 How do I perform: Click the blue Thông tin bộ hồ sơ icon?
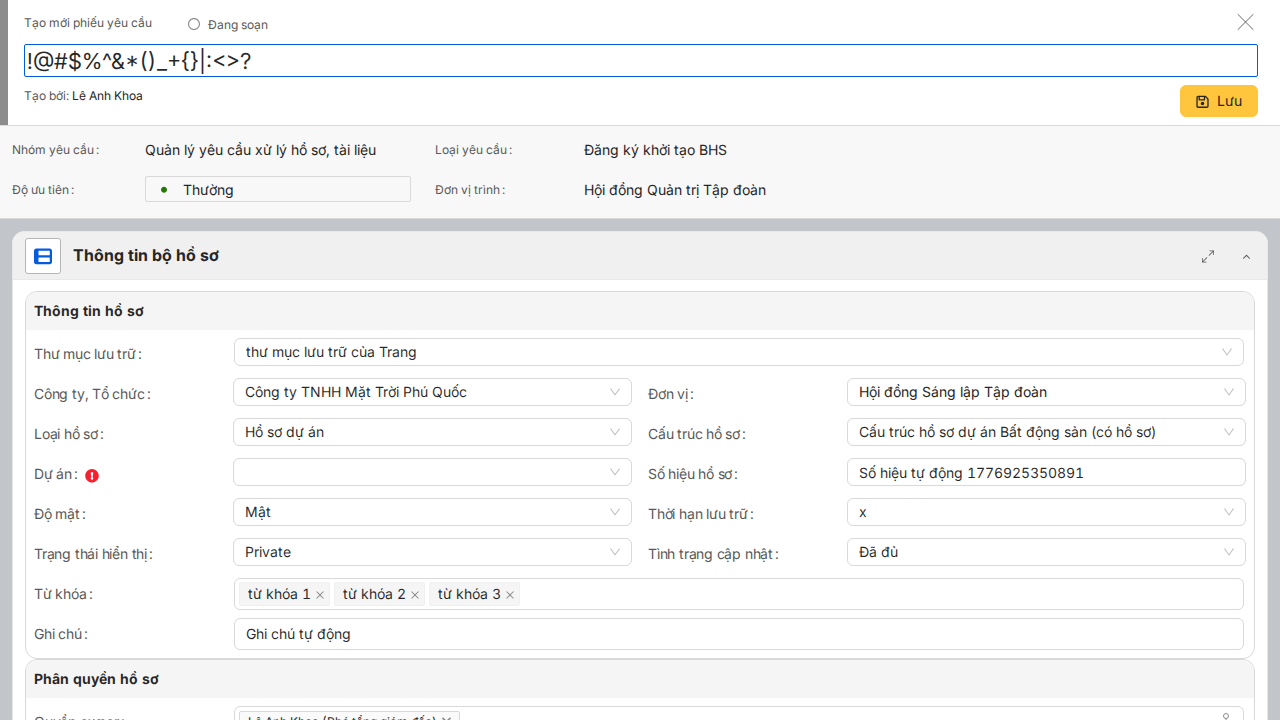(x=43, y=256)
